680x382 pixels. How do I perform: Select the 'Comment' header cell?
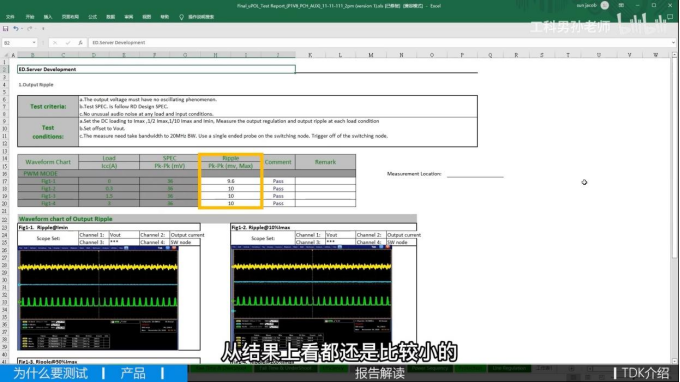(278, 162)
